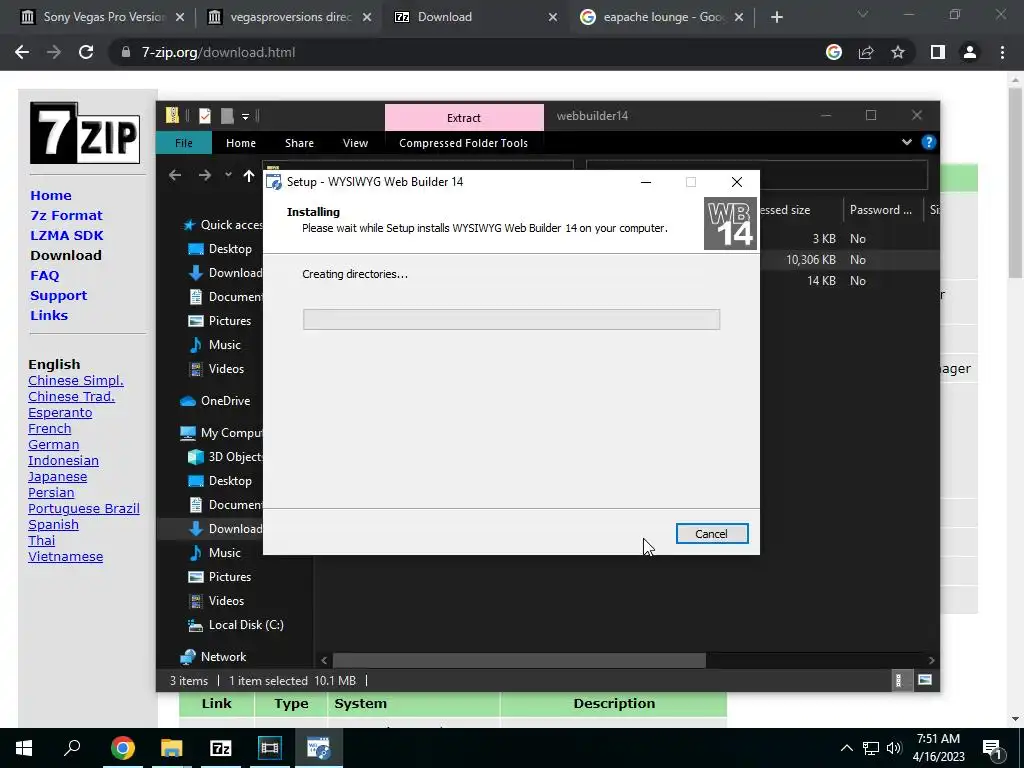
Task: Expand the recent locations dropdown in Explorer
Action: click(x=228, y=175)
